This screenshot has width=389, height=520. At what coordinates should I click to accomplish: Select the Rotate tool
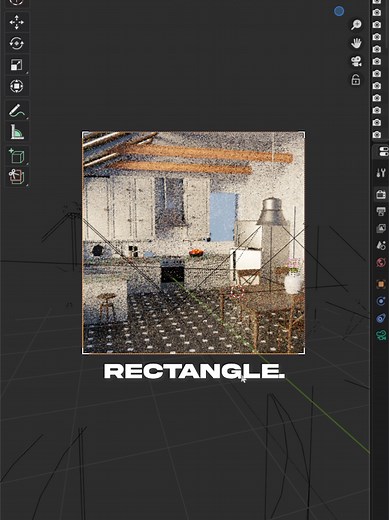click(16, 43)
